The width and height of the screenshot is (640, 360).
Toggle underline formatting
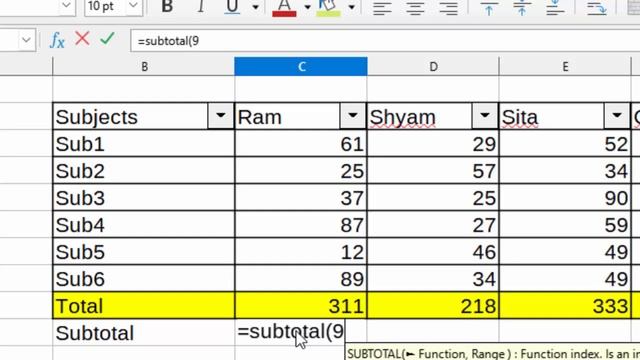(232, 7)
